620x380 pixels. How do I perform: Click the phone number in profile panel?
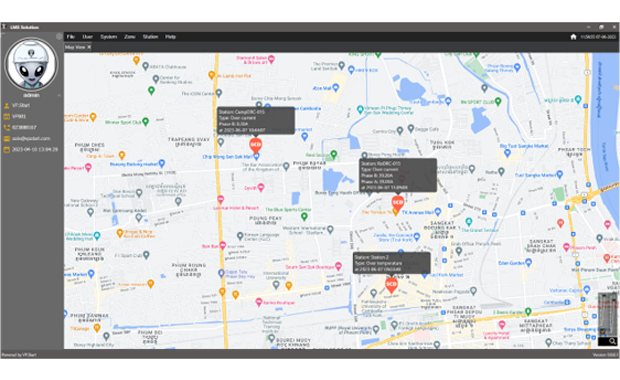point(24,128)
